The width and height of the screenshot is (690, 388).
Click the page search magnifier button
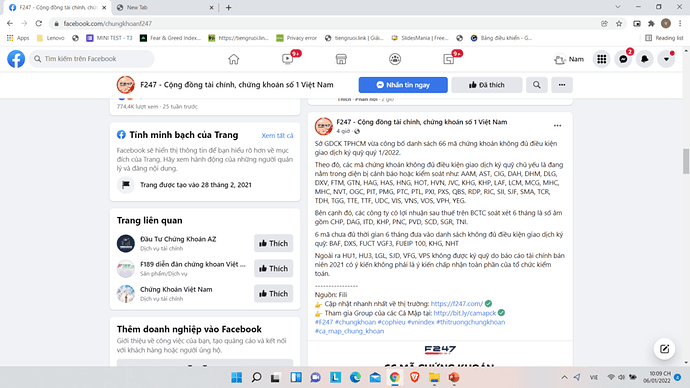click(537, 85)
